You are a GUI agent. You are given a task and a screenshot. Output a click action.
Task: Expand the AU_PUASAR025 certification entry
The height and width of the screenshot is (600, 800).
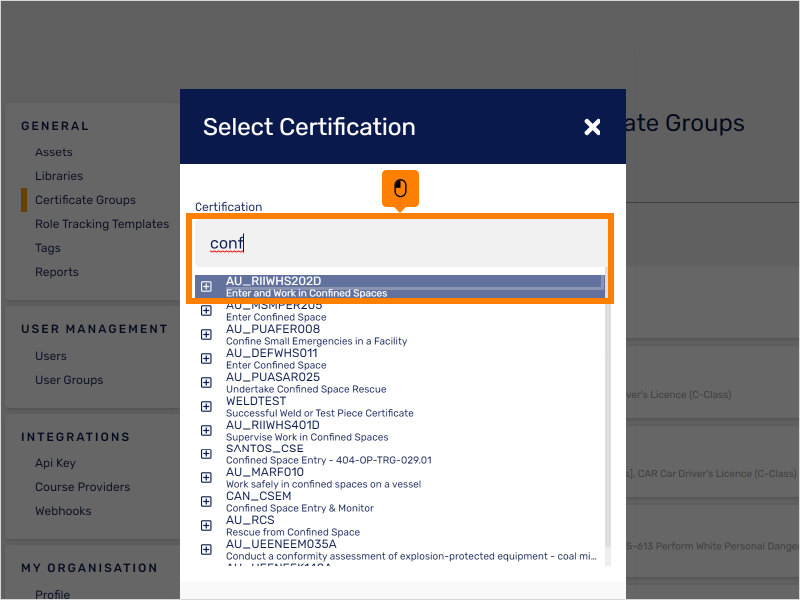click(206, 382)
